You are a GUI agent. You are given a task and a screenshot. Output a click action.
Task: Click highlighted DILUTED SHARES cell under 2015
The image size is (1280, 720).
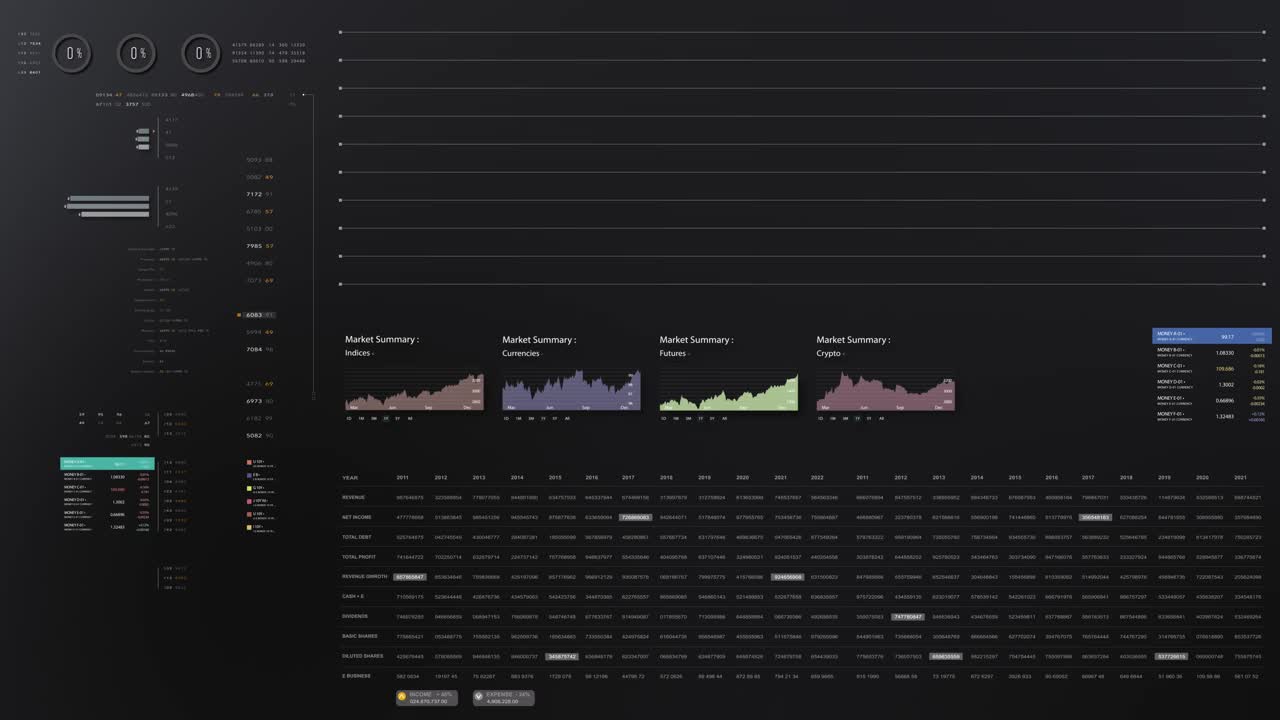pyautogui.click(x=561, y=656)
